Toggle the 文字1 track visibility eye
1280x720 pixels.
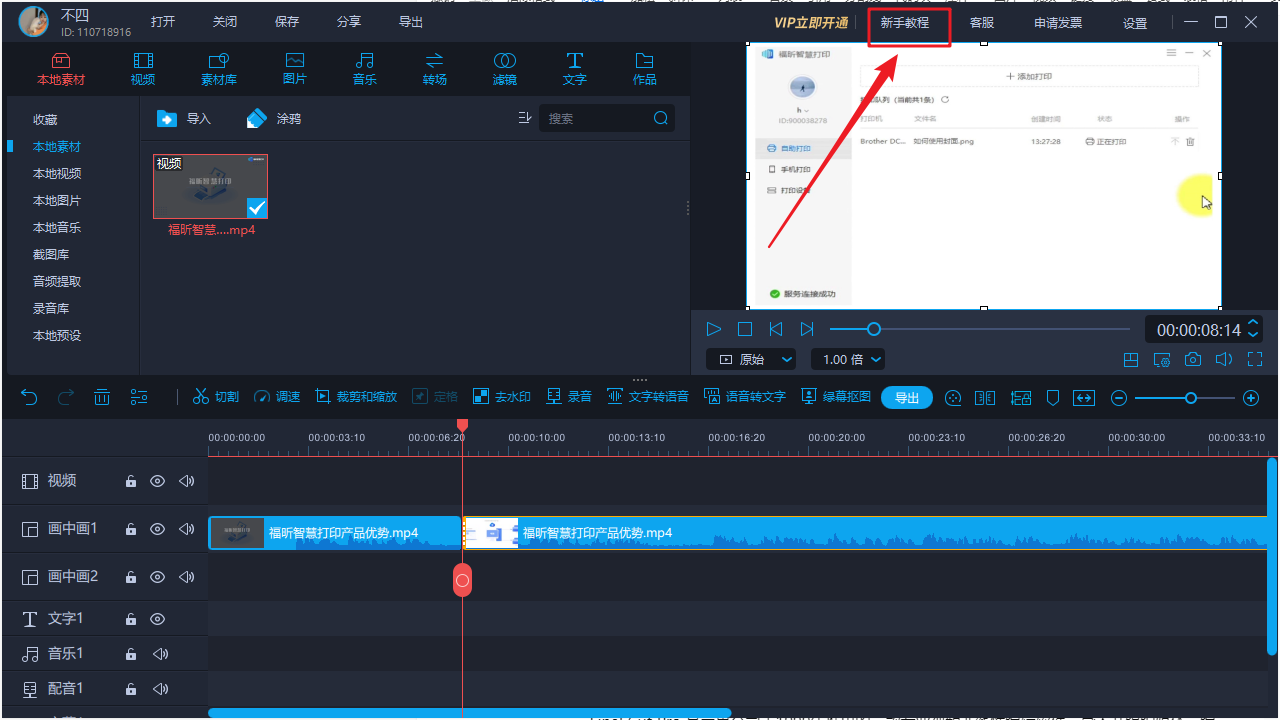pos(157,619)
